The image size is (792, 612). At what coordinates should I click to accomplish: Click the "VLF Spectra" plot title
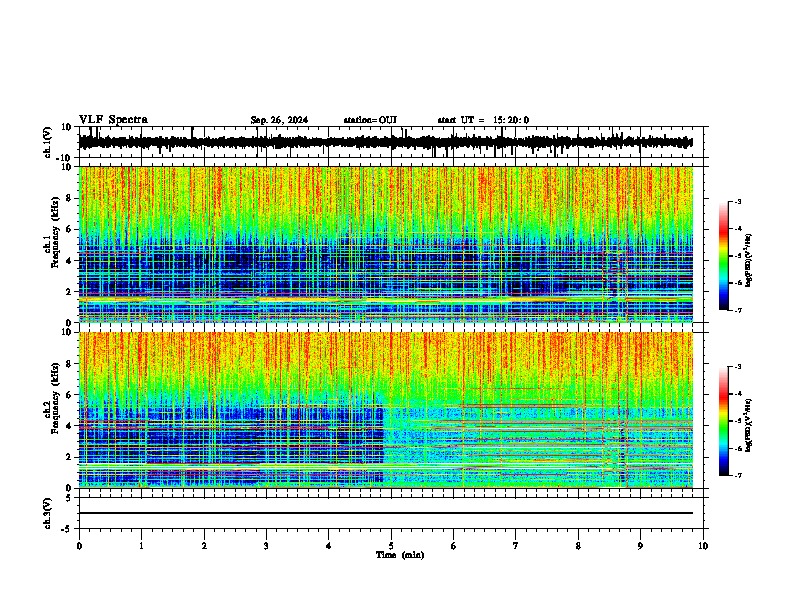(x=113, y=120)
